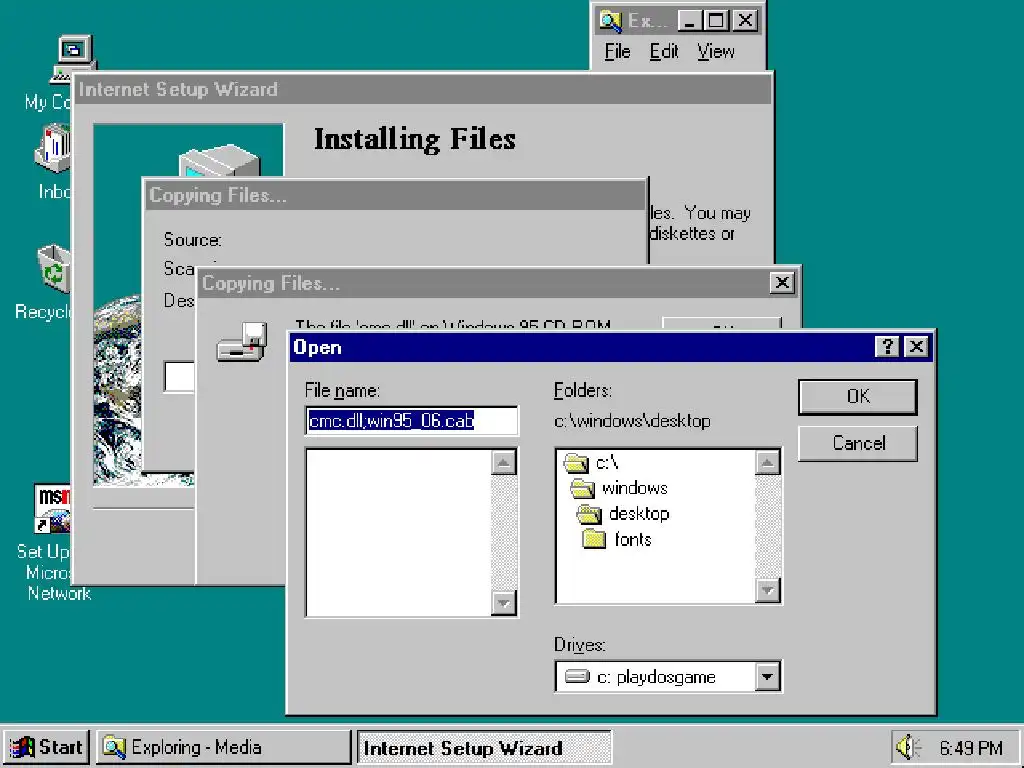Click the Drives combo box showing c: playdosgame

tap(667, 677)
